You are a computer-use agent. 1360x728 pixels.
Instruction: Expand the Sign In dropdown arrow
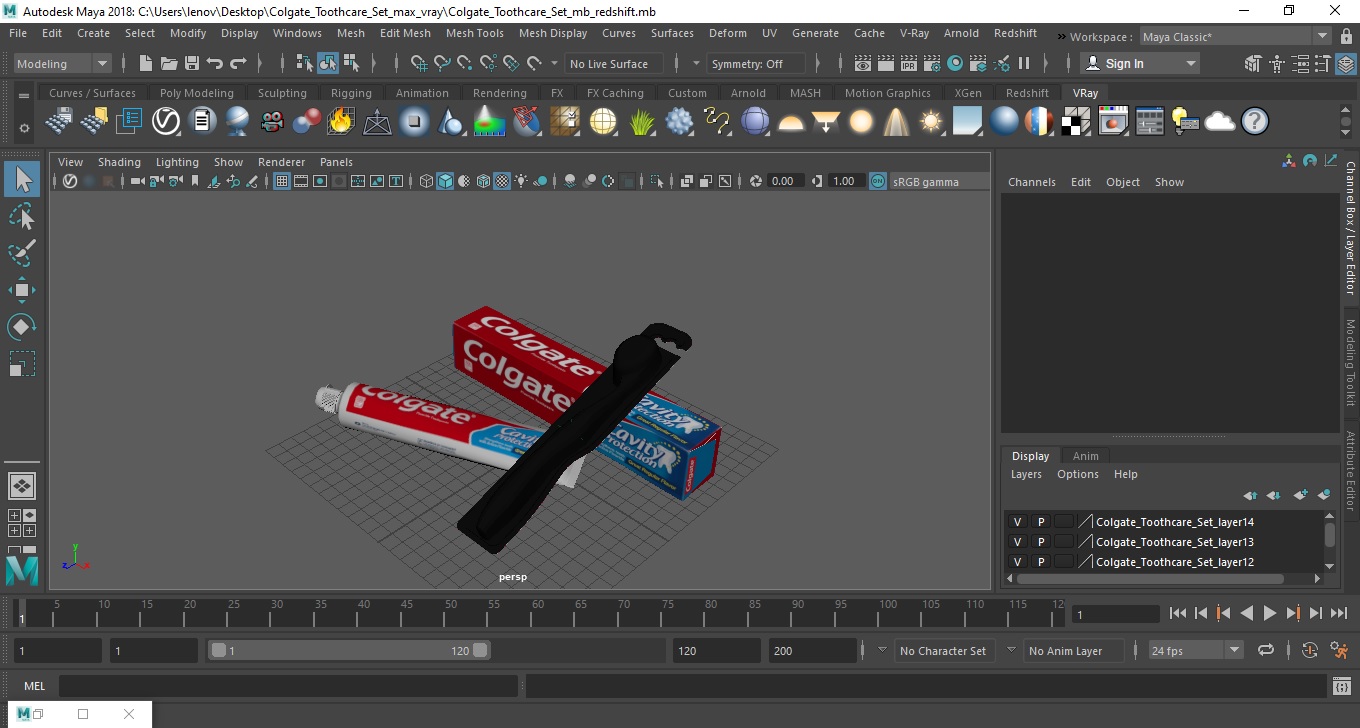point(1190,63)
